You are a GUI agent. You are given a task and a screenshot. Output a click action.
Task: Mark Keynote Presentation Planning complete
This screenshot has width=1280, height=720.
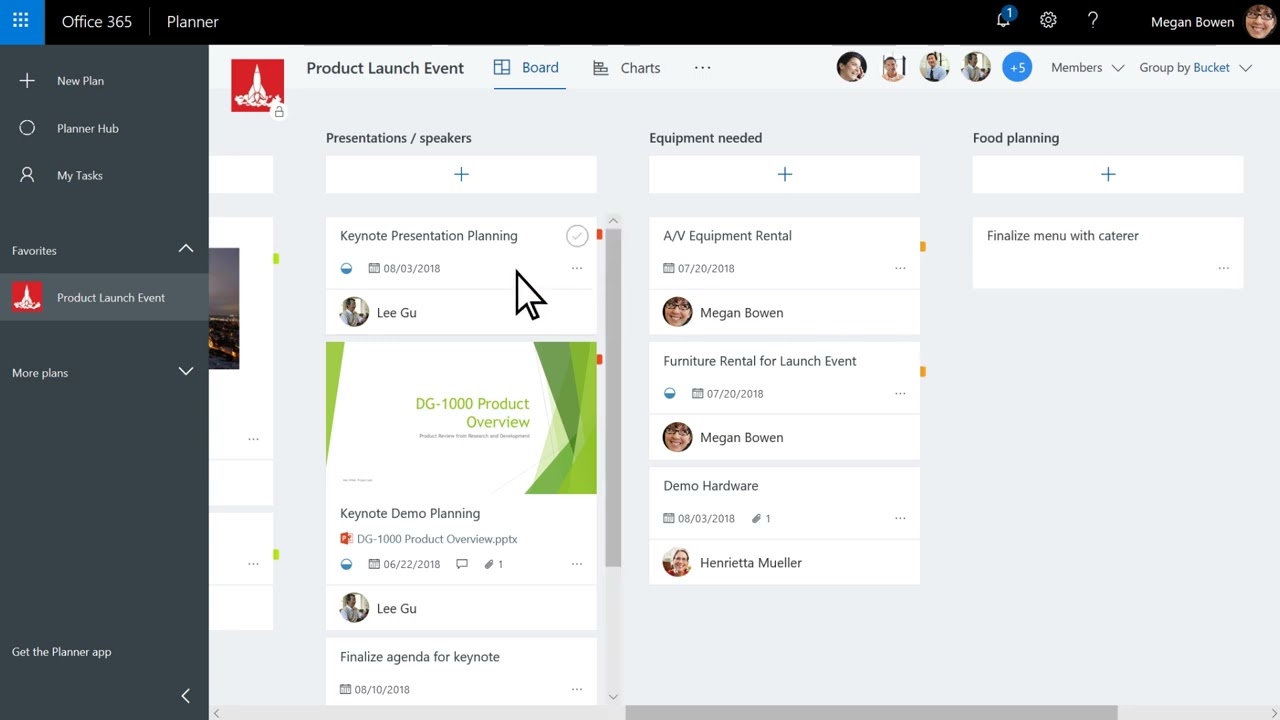click(577, 236)
